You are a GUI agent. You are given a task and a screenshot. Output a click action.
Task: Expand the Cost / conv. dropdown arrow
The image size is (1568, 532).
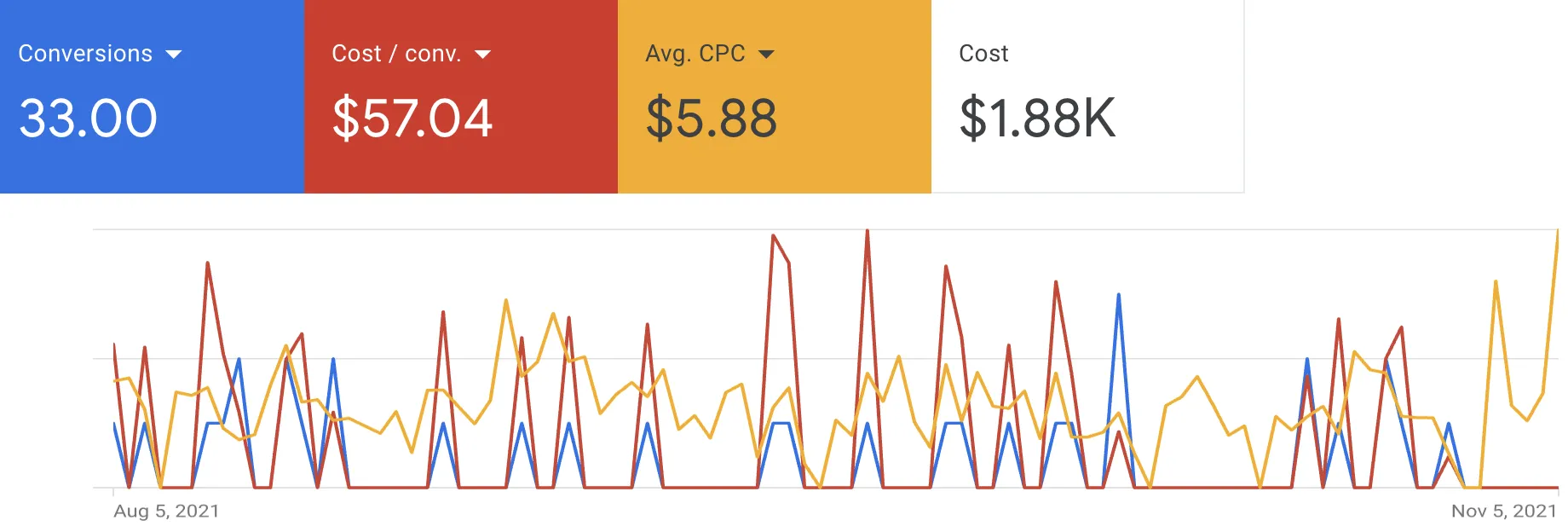click(482, 55)
